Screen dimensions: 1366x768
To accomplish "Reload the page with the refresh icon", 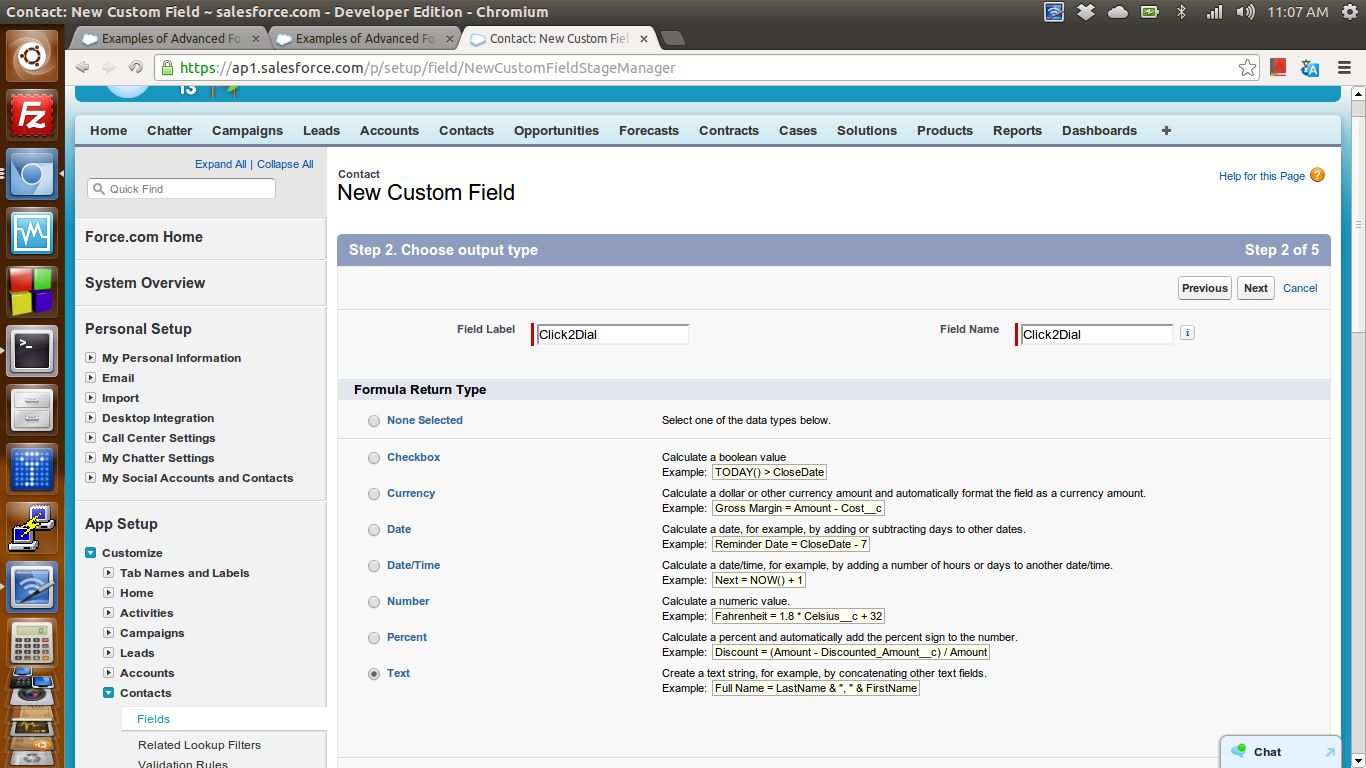I will pos(135,68).
